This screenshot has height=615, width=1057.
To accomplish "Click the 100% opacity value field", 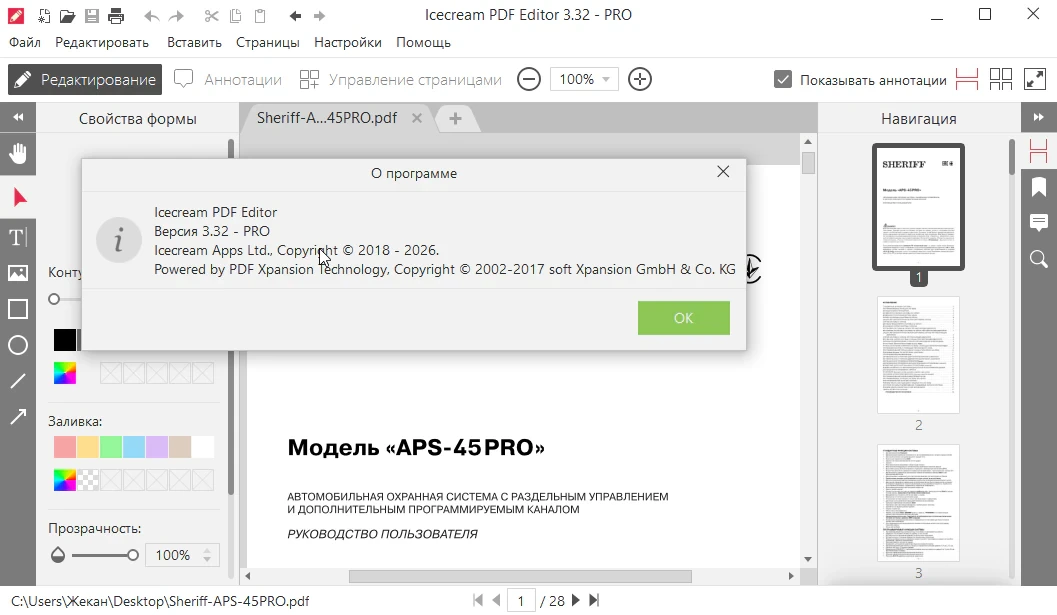I will (173, 555).
